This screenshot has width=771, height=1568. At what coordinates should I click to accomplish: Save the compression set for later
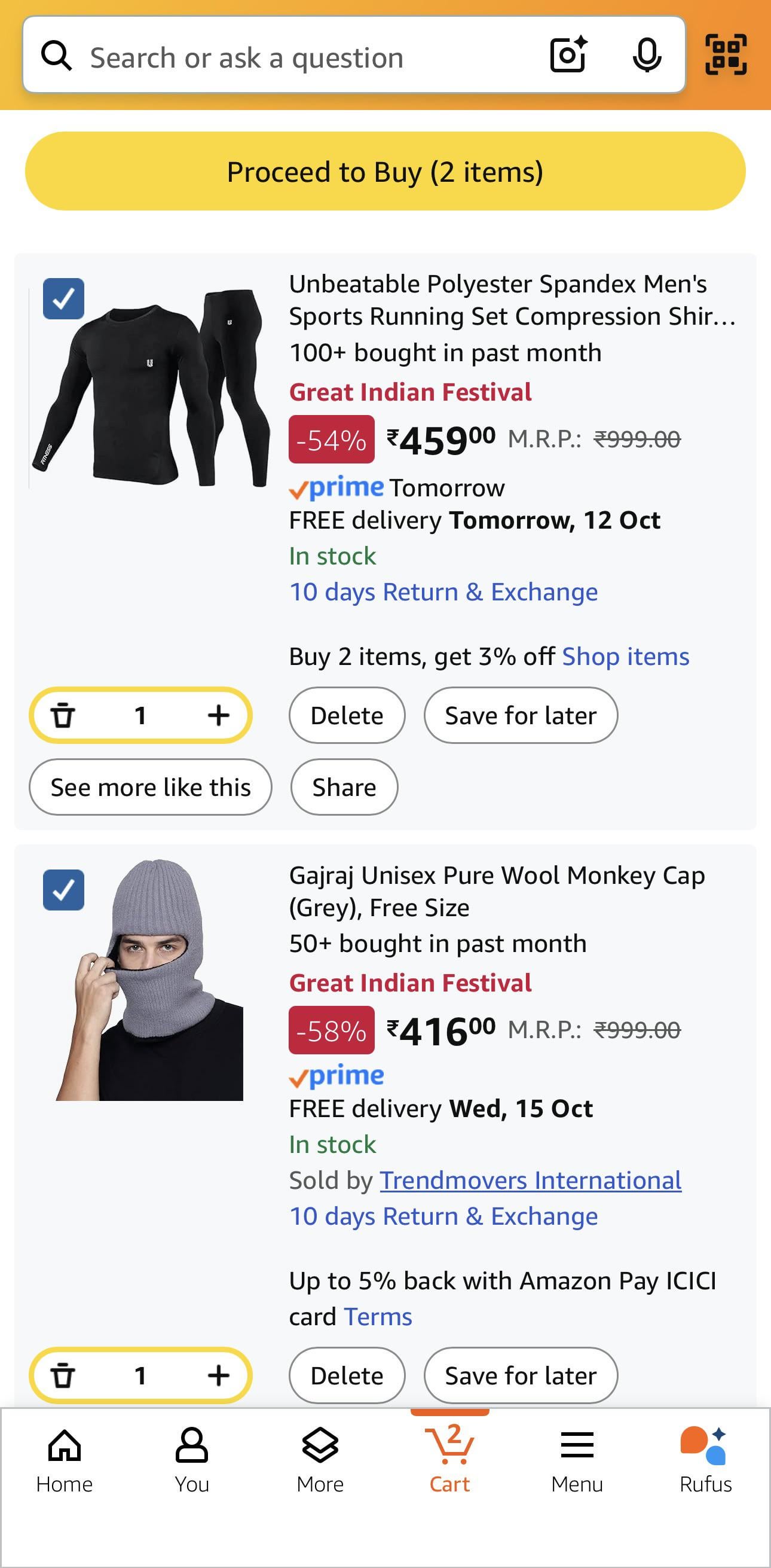click(x=521, y=715)
